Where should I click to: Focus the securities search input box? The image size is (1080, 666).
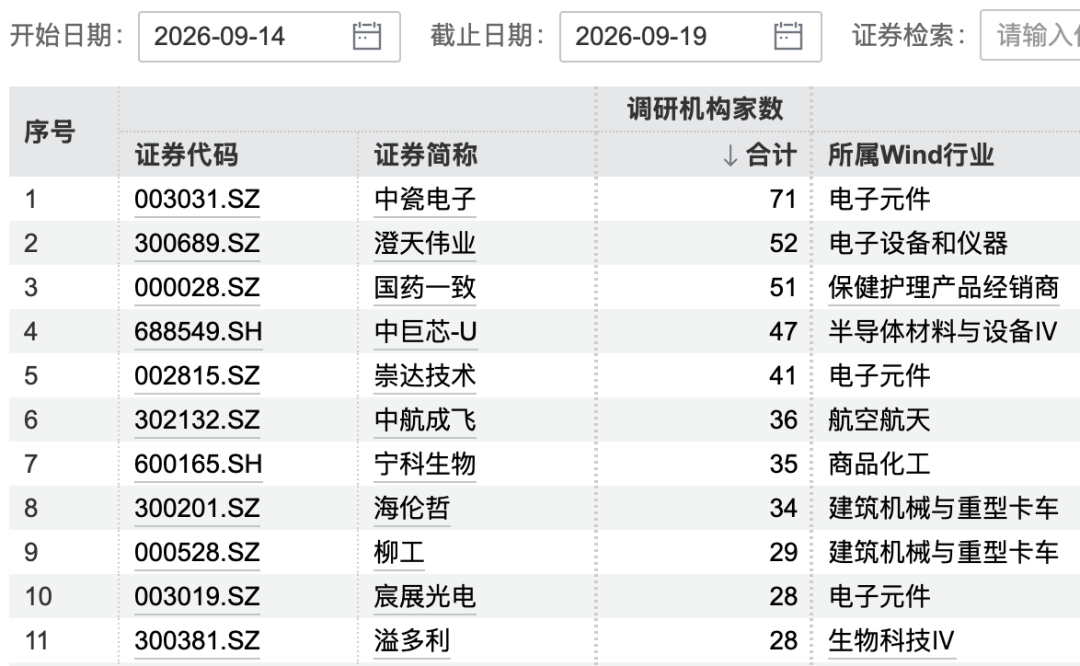click(x=1030, y=35)
